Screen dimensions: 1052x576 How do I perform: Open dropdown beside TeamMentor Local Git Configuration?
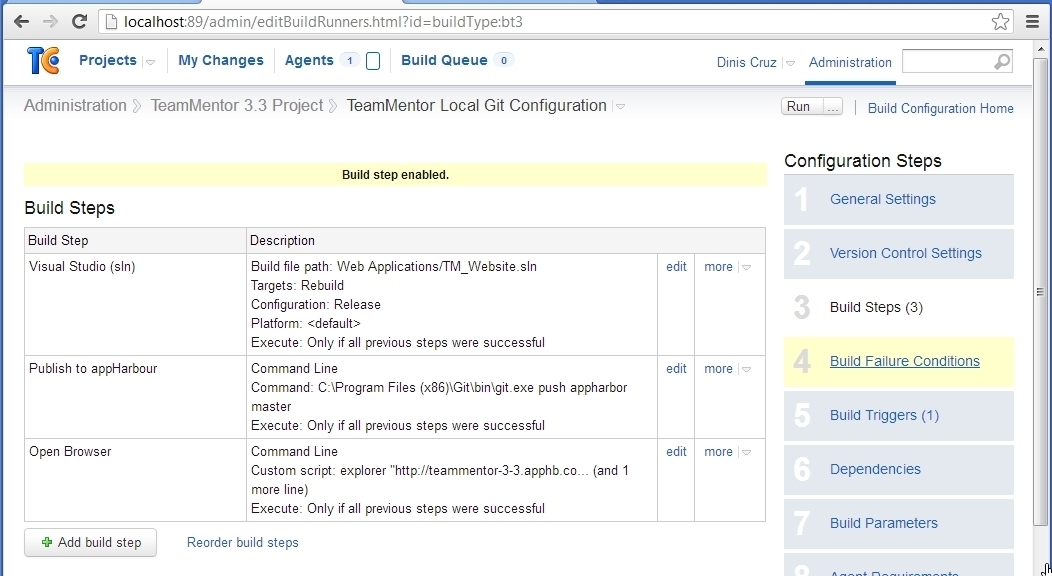pyautogui.click(x=620, y=107)
